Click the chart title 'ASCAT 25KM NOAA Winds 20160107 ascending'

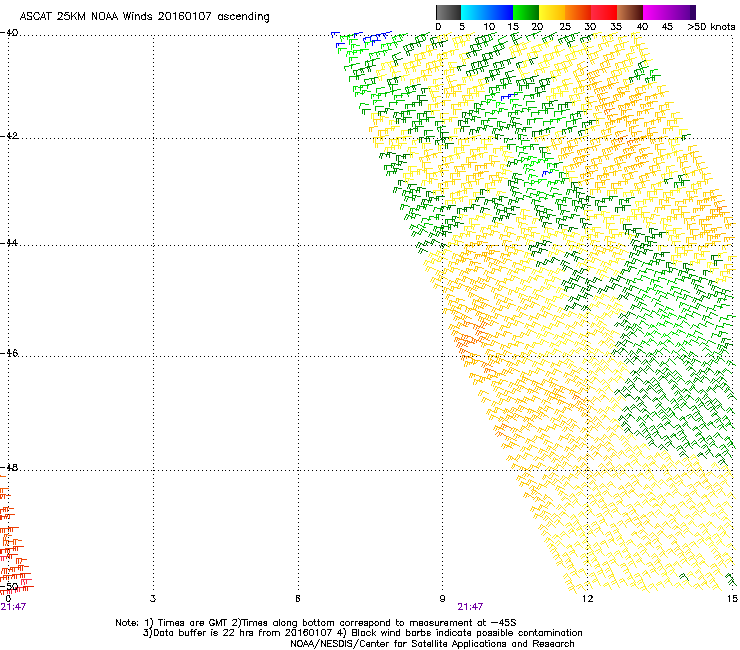(x=144, y=17)
